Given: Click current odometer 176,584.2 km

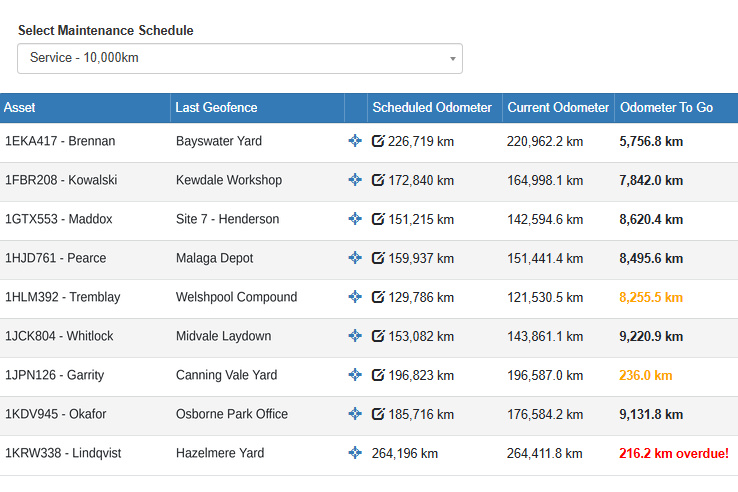Looking at the screenshot, I should click(545, 415).
